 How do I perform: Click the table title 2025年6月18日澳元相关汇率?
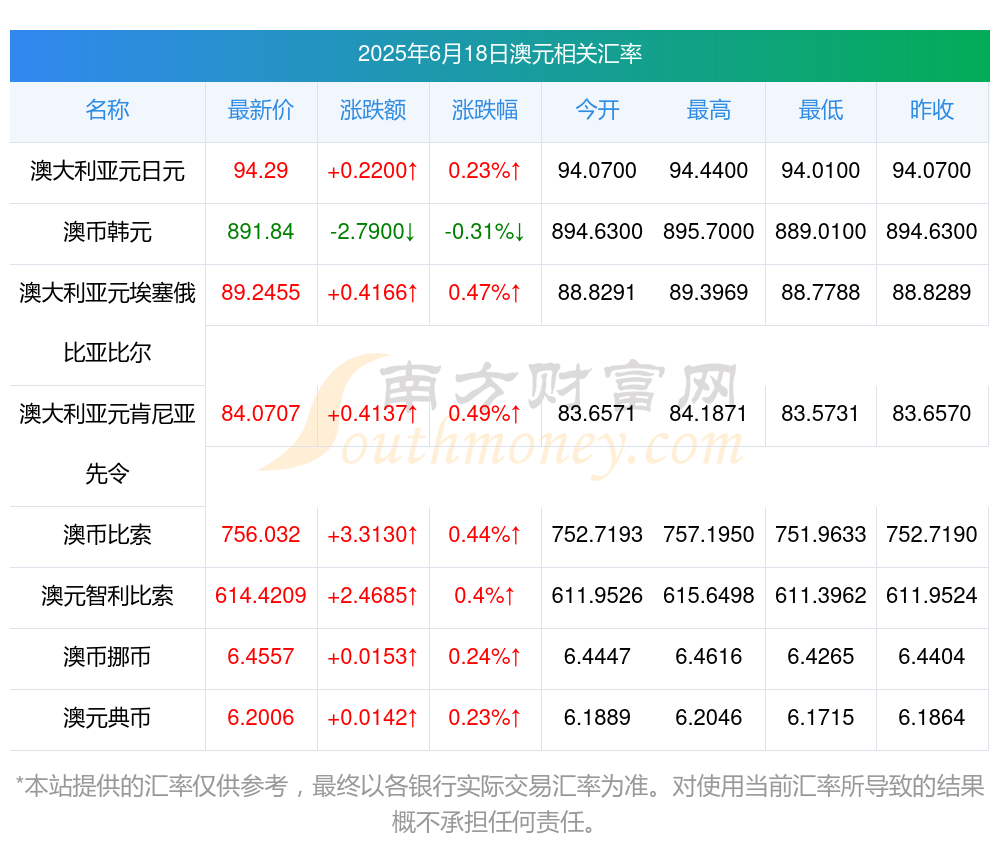point(499,54)
